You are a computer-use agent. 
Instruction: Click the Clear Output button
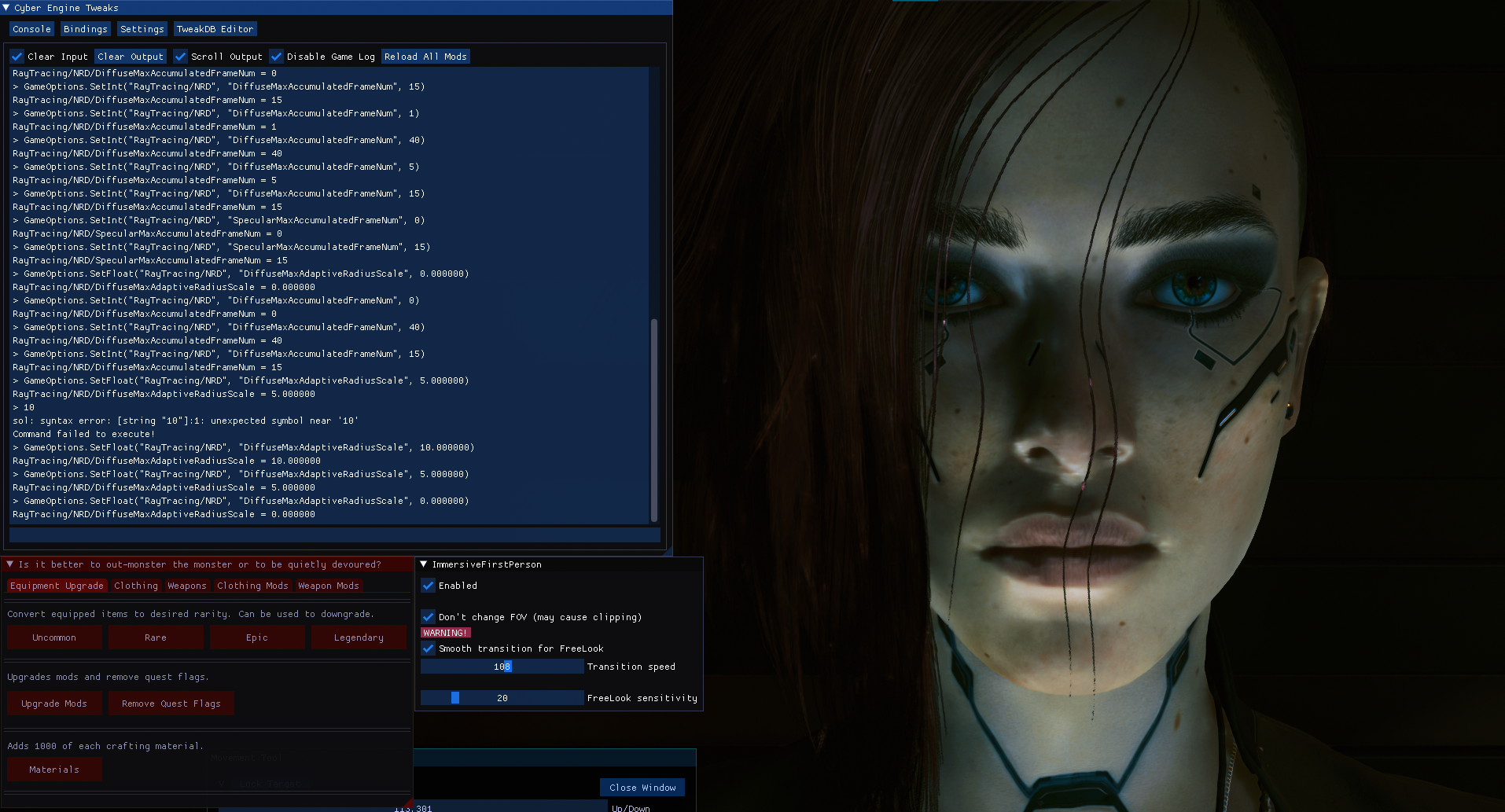[x=131, y=57]
